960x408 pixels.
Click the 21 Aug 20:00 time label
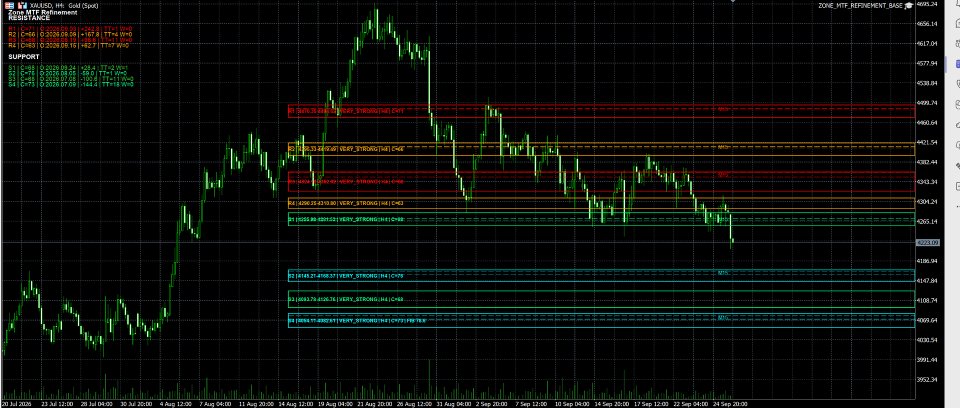377,404
